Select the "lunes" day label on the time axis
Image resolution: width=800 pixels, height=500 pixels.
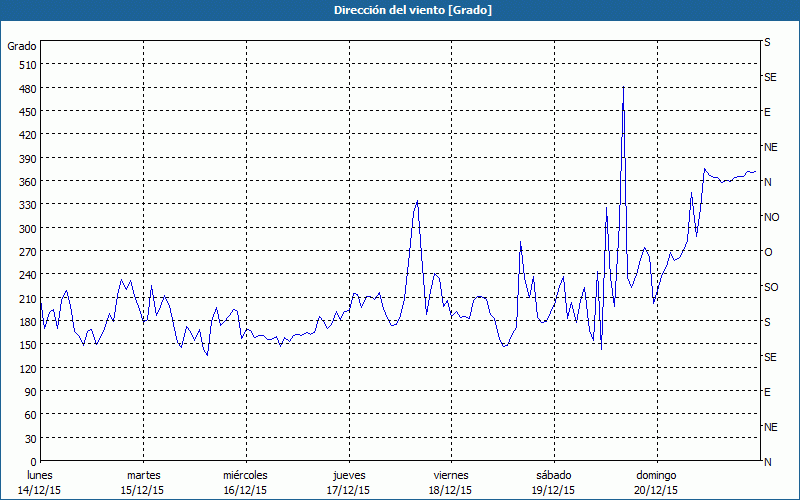[x=40, y=475]
